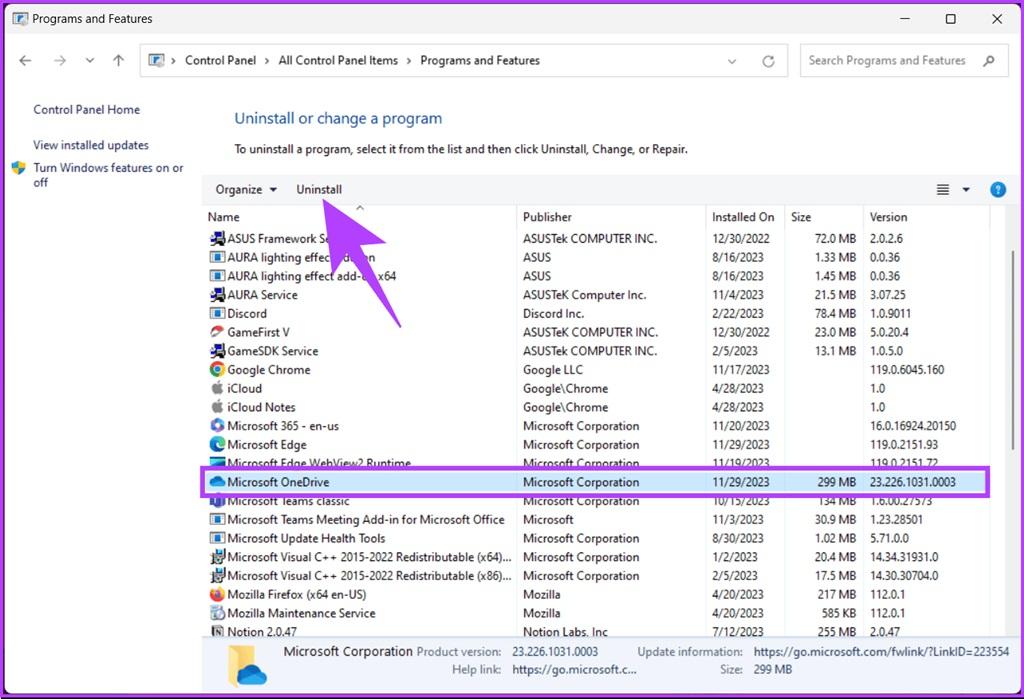Viewport: 1024px width, 699px height.
Task: Click the Microsoft OneDrive cloud icon
Action: click(217, 482)
